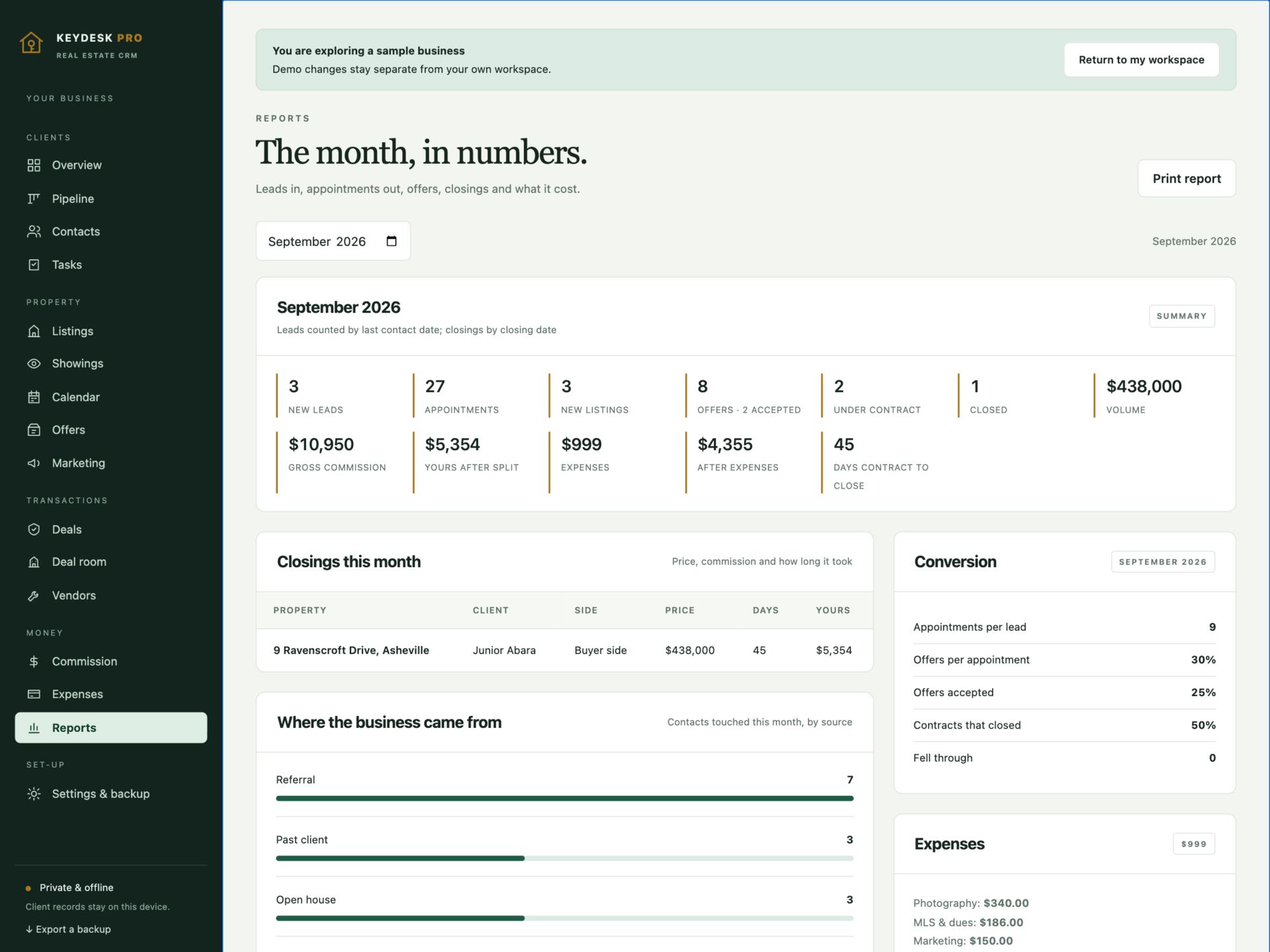Click the Pipeline icon in sidebar

coord(34,198)
